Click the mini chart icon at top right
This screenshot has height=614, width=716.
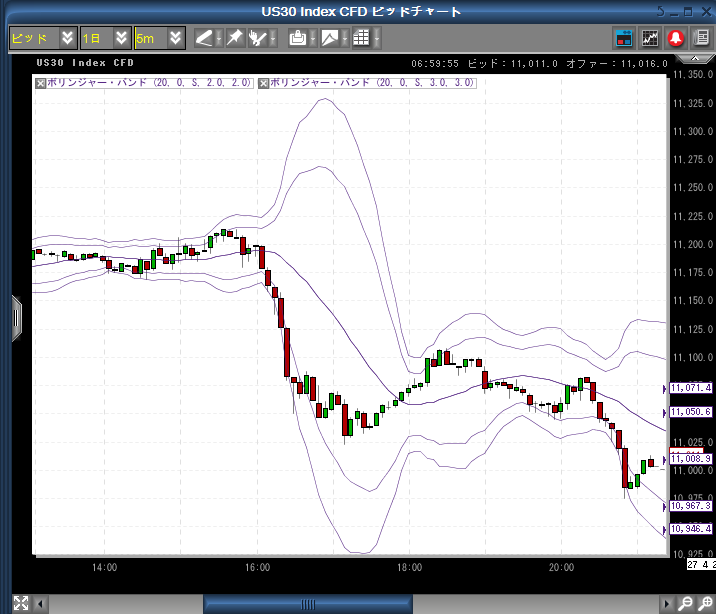tap(650, 38)
